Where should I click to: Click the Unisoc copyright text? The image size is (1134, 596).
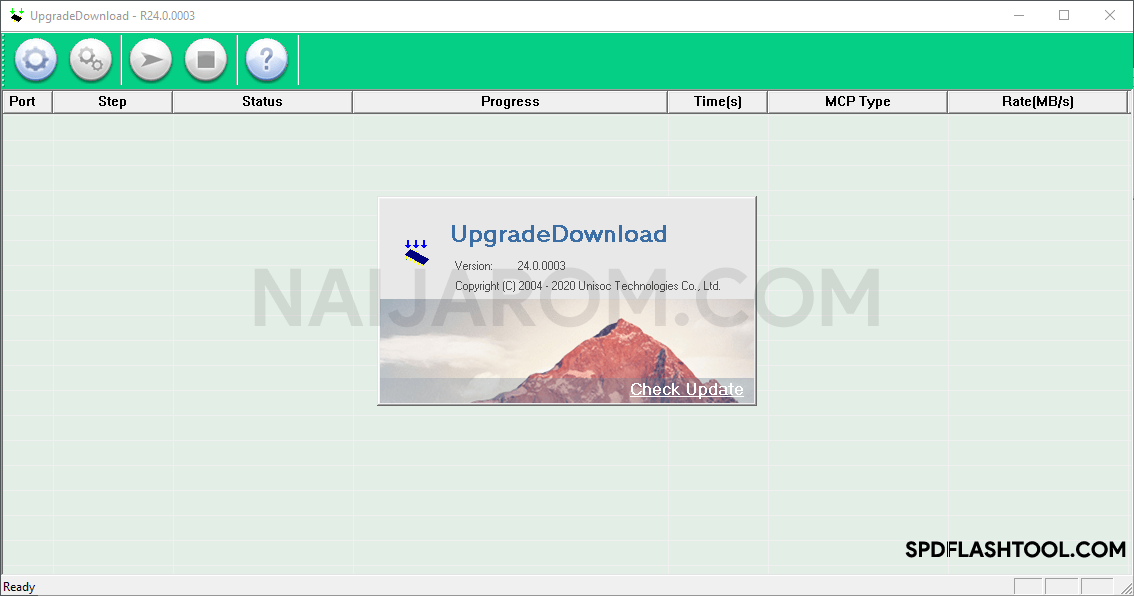(587, 286)
